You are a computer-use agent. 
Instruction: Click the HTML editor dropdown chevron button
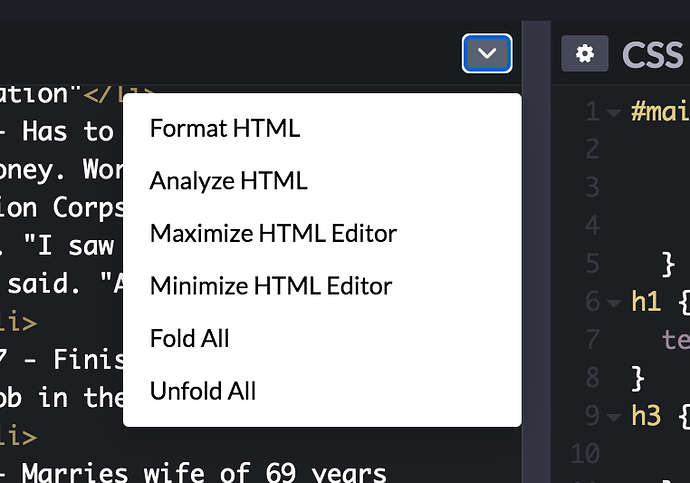tap(487, 54)
